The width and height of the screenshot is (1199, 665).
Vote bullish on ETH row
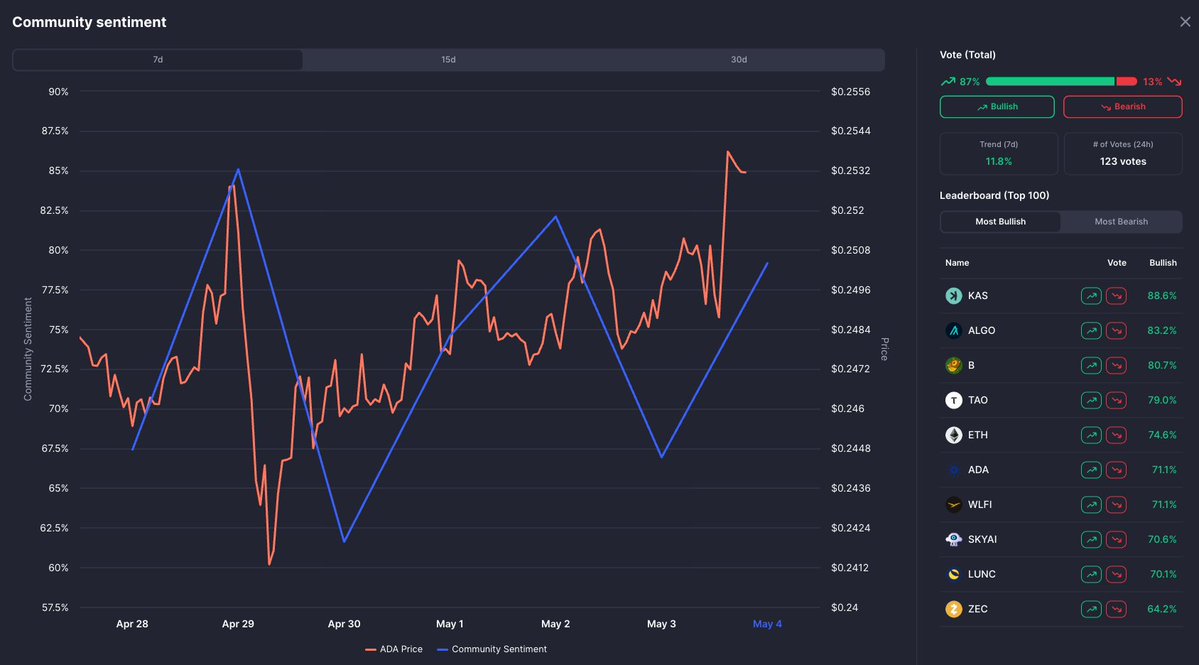(1091, 435)
